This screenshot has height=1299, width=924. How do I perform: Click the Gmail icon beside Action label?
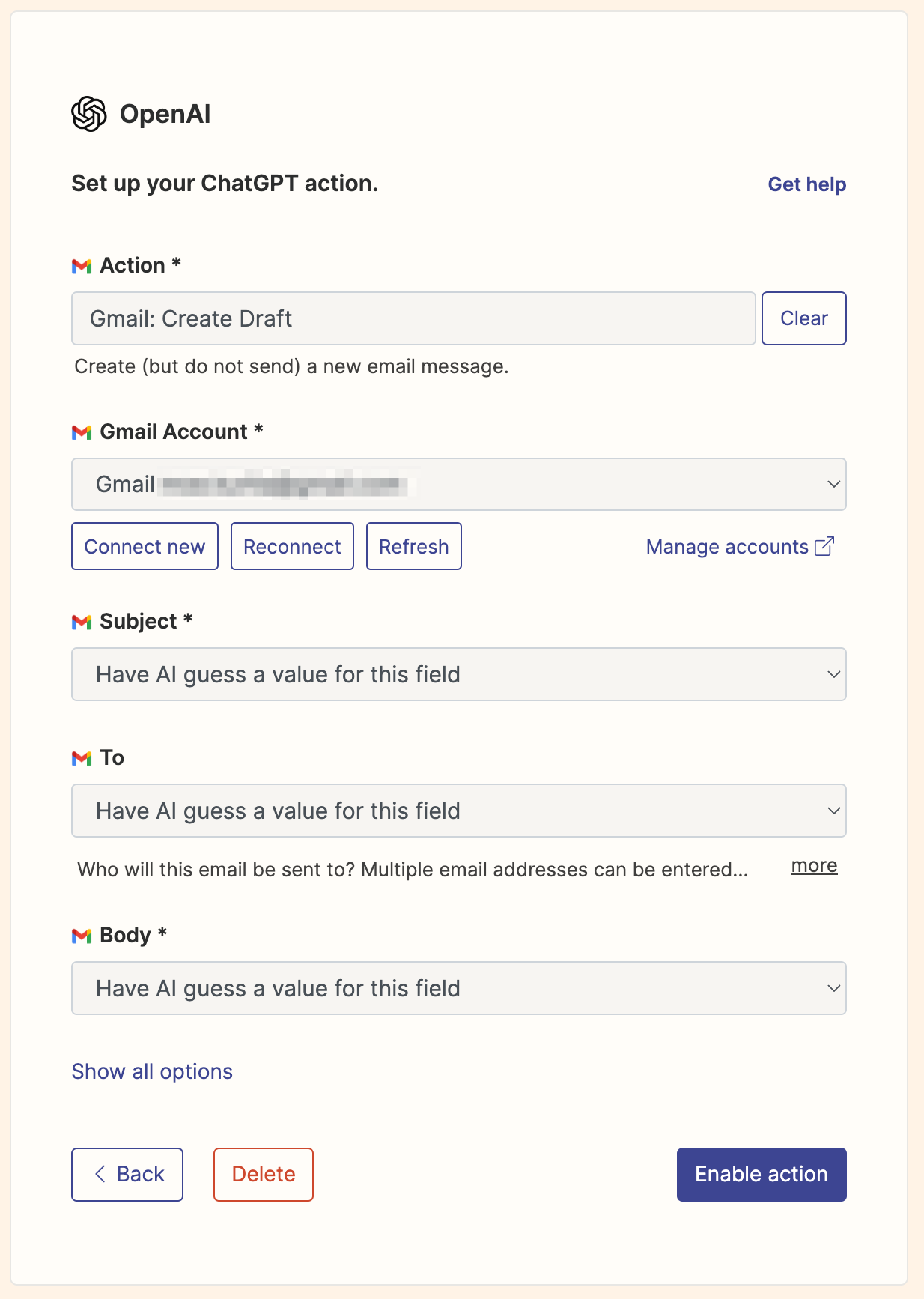(82, 266)
